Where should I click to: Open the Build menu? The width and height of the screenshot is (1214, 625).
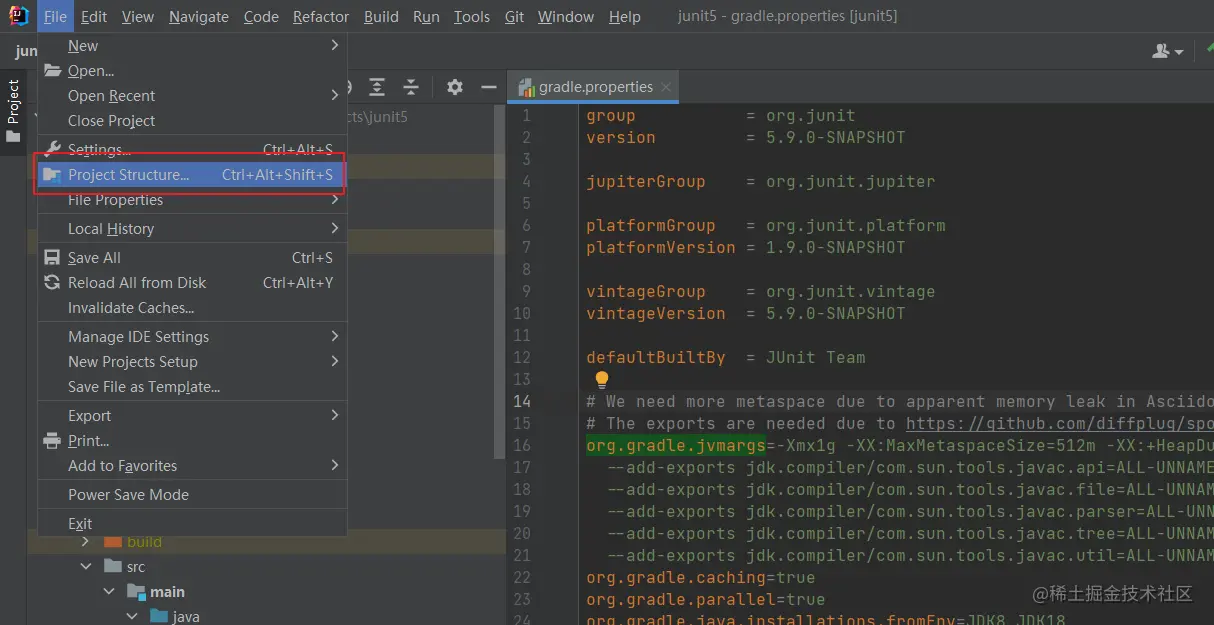point(381,16)
